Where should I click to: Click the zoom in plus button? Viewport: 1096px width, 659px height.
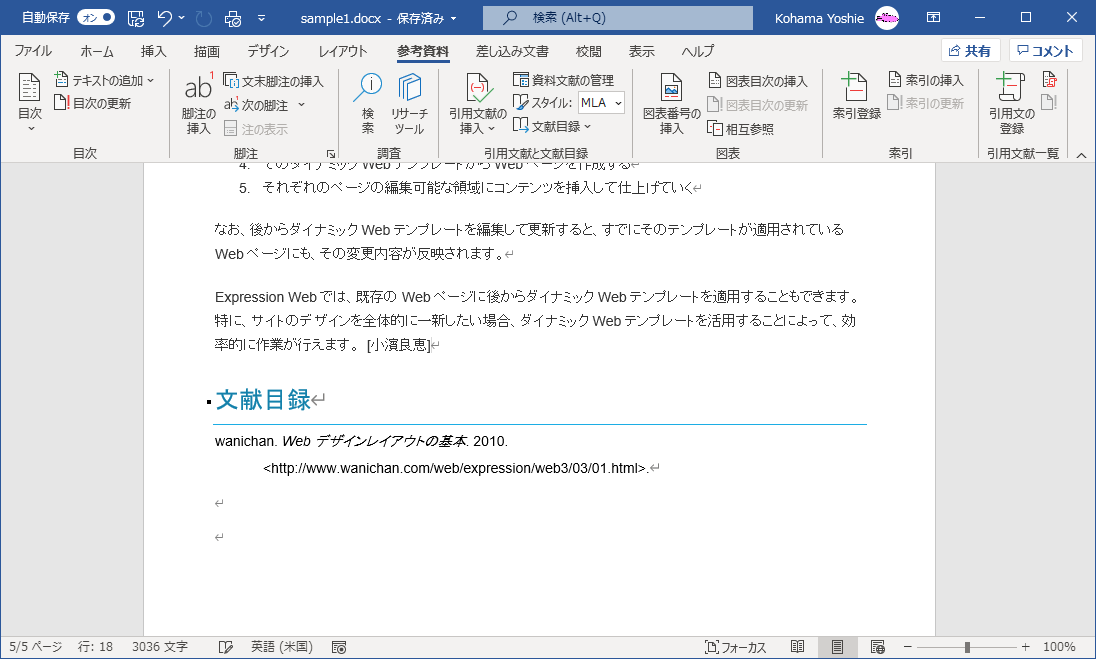point(1025,647)
